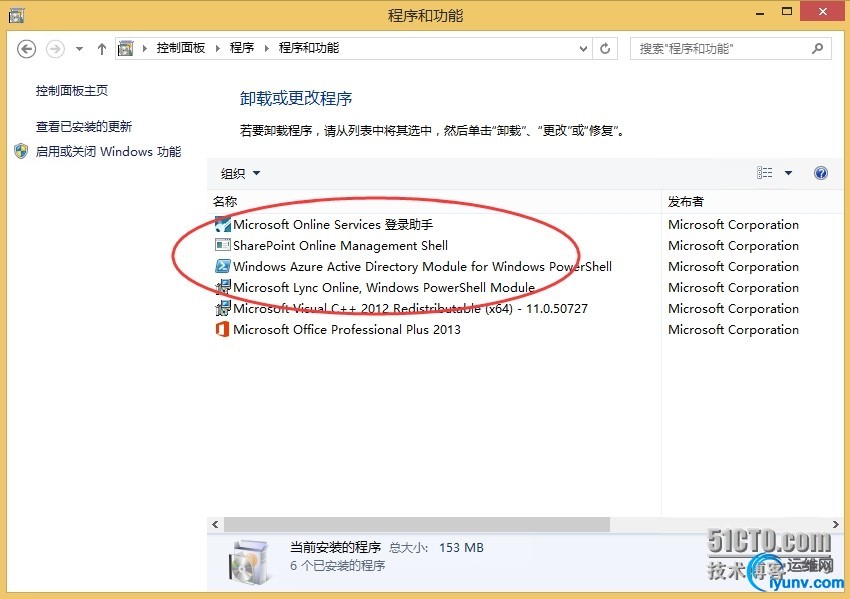Sort by the 发布者 column header
850x599 pixels.
point(686,202)
